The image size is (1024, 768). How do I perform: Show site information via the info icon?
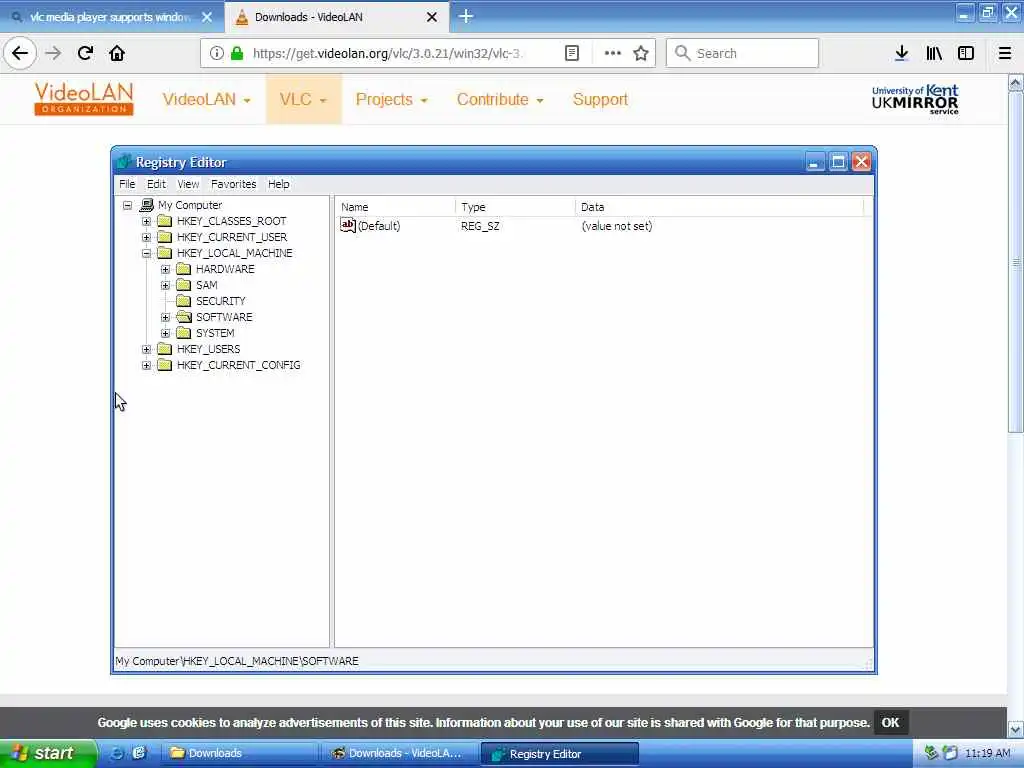coord(216,54)
